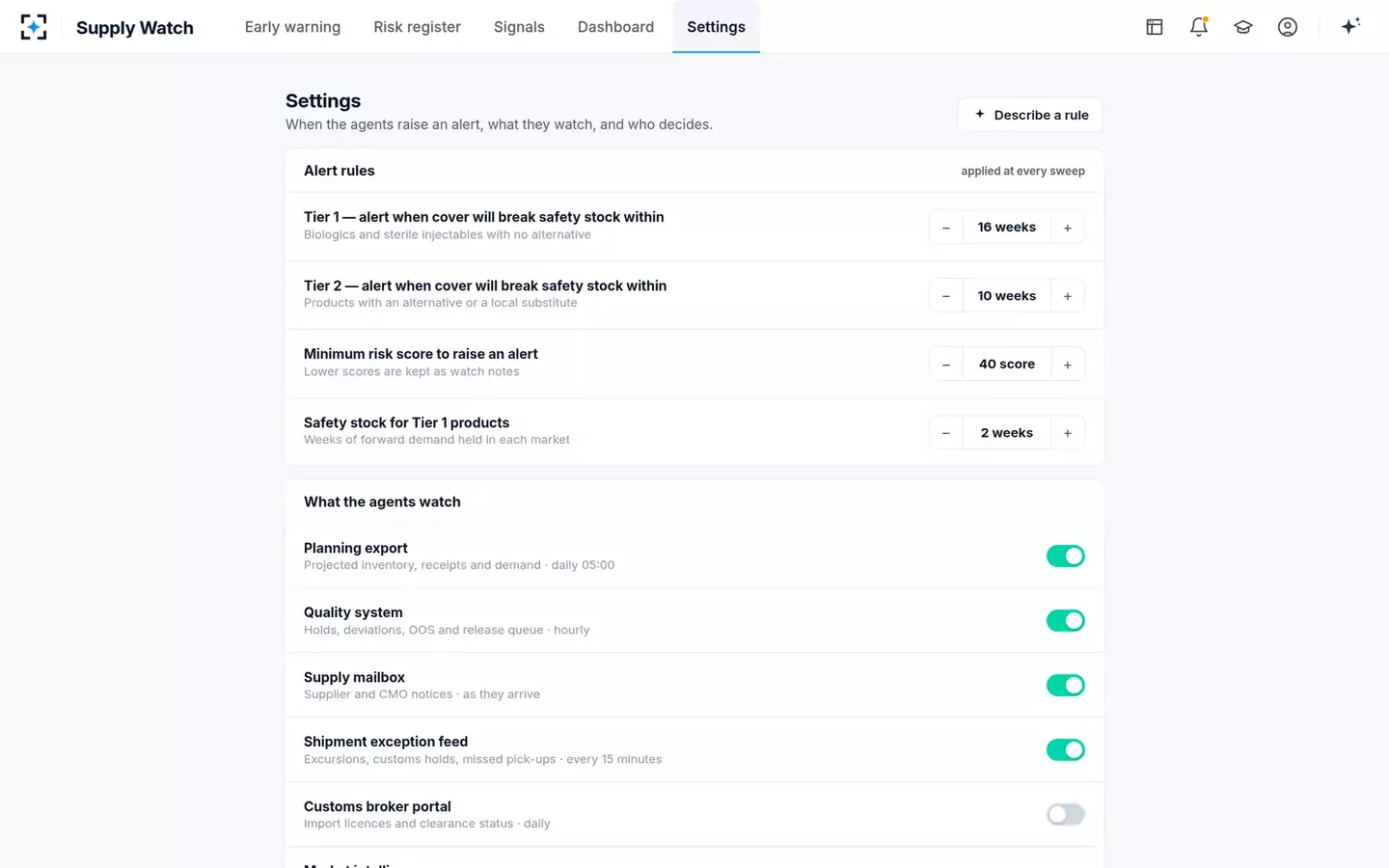Click 'Minimum risk score to raise an alert'
Image resolution: width=1389 pixels, height=868 pixels.
click(421, 354)
